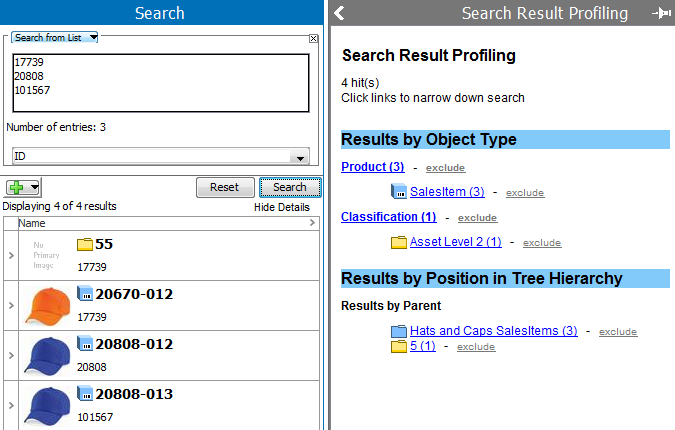The width and height of the screenshot is (675, 430).
Task: Select result name 20808-012
Action: pyautogui.click(x=134, y=344)
